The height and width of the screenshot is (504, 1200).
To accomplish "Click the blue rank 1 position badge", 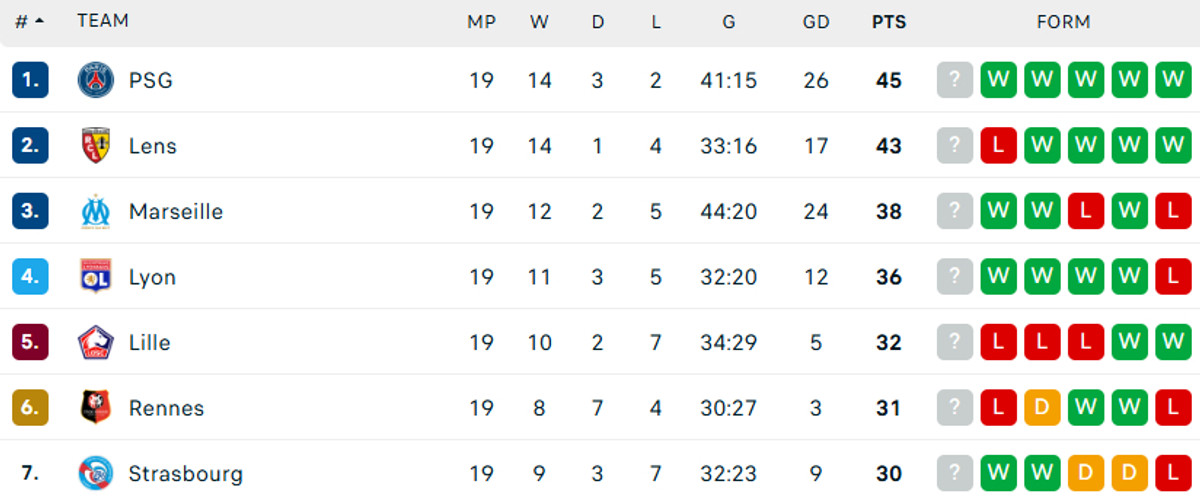I will 30,80.
